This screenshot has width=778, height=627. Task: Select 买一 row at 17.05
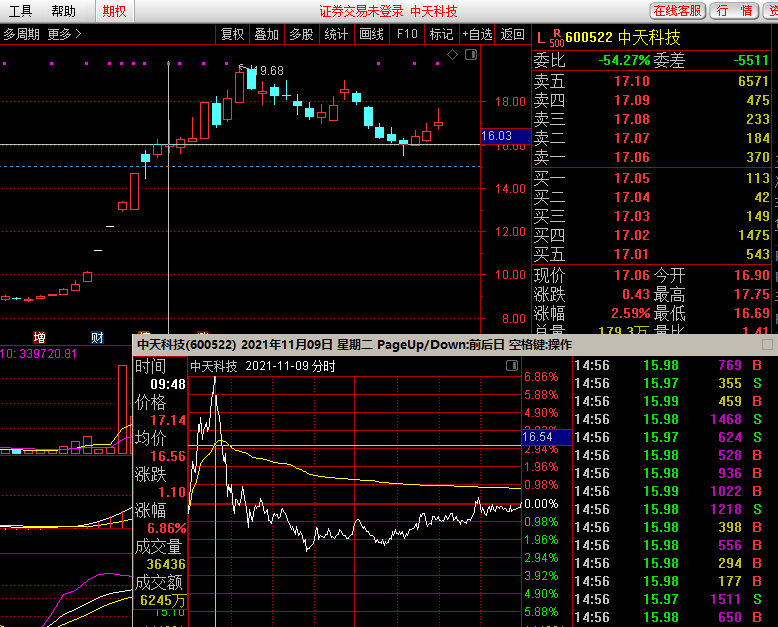(x=651, y=178)
